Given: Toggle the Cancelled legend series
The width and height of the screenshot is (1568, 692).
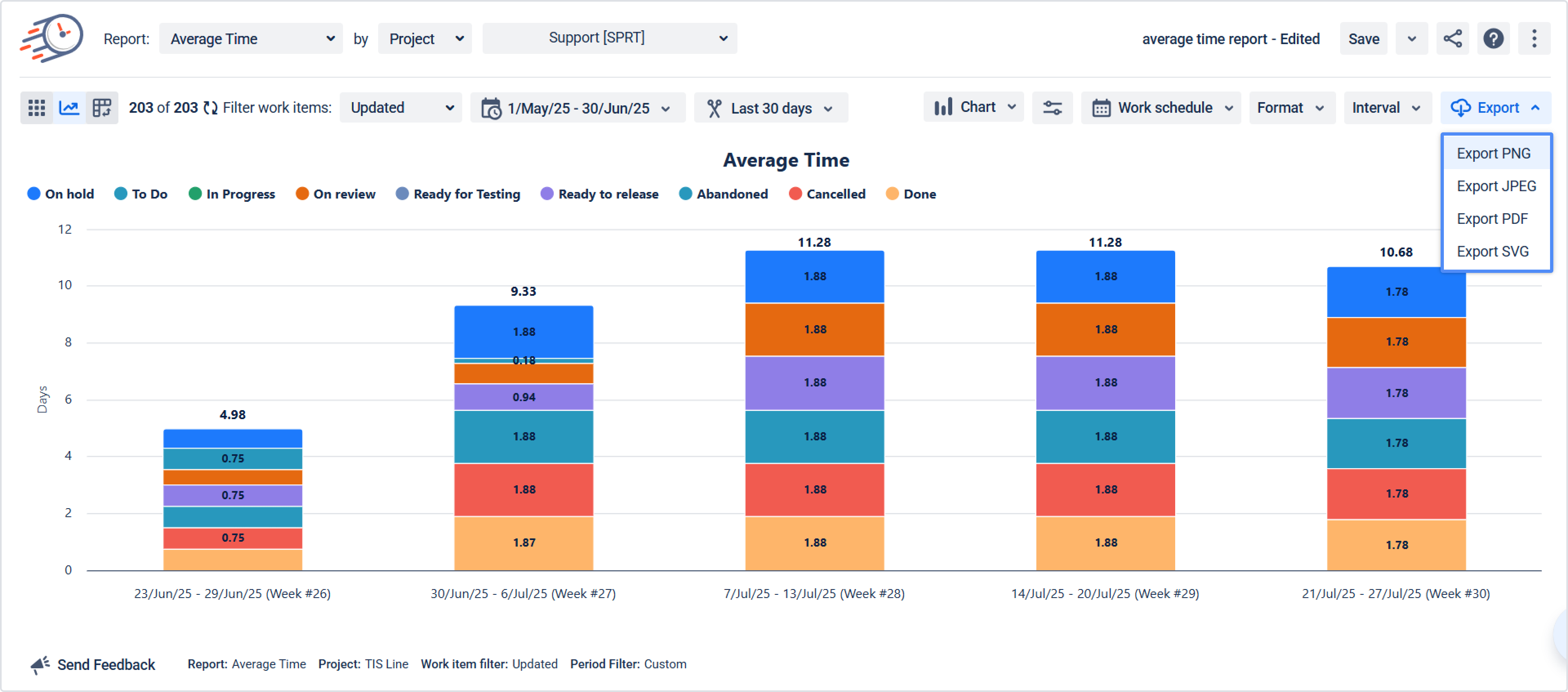Looking at the screenshot, I should click(x=827, y=194).
